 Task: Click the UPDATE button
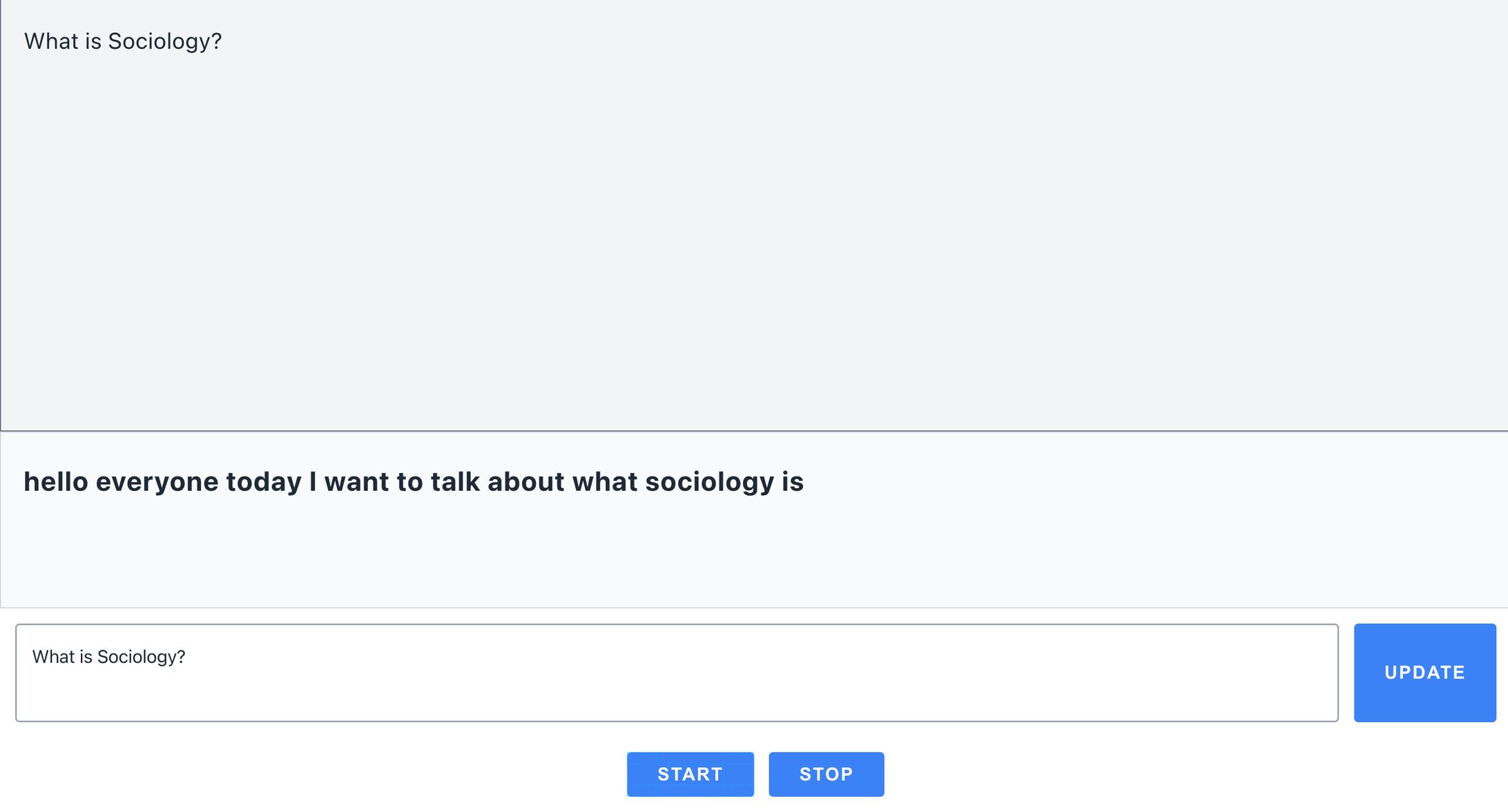(1424, 673)
